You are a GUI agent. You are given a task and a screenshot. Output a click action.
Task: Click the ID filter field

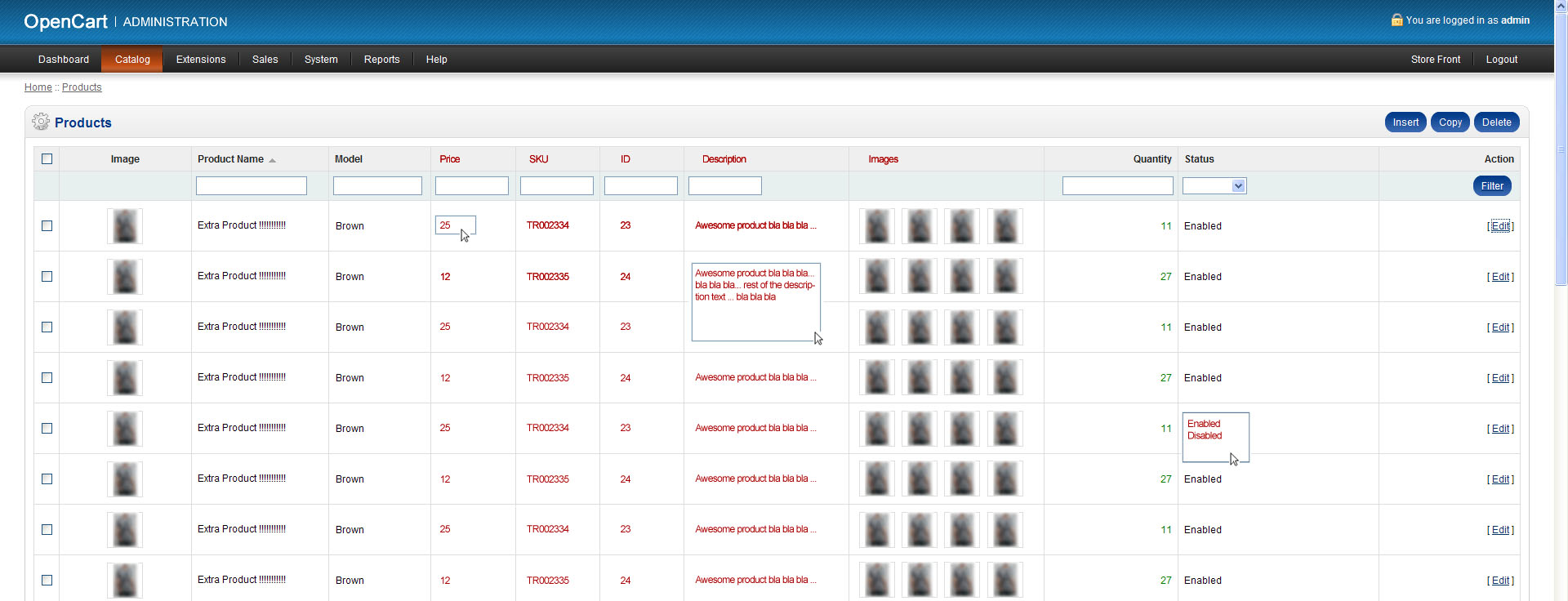641,186
